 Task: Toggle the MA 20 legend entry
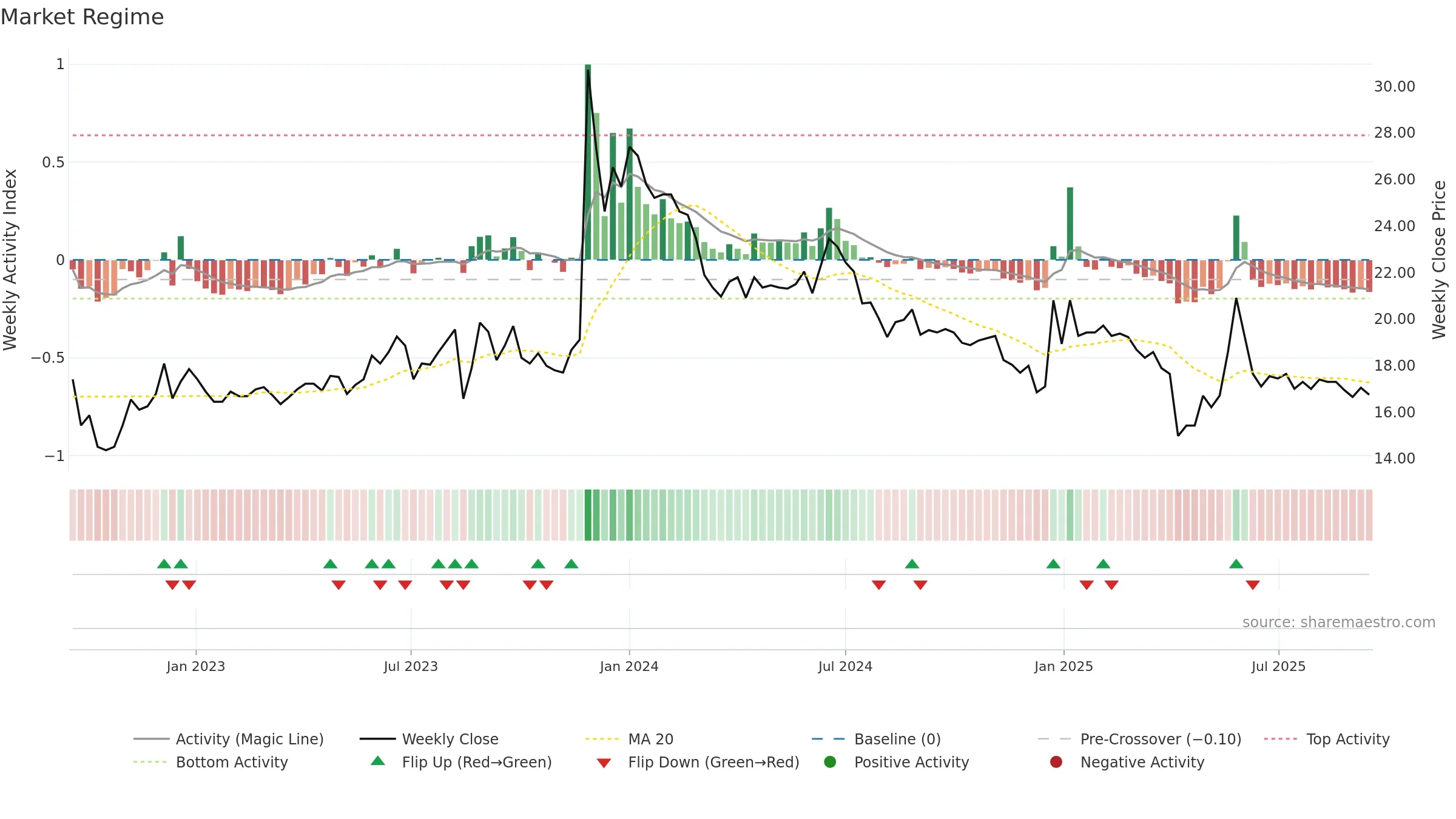[629, 739]
